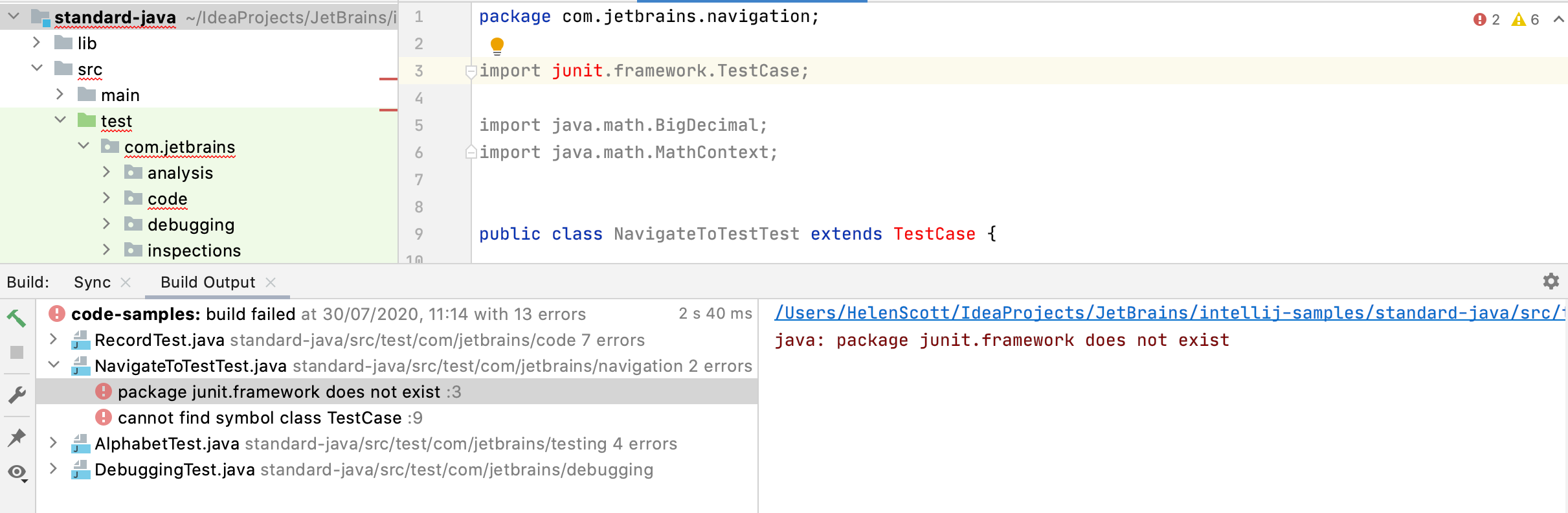1568x513 pixels.
Task: Click the Rebuild hammer icon
Action: [16, 317]
